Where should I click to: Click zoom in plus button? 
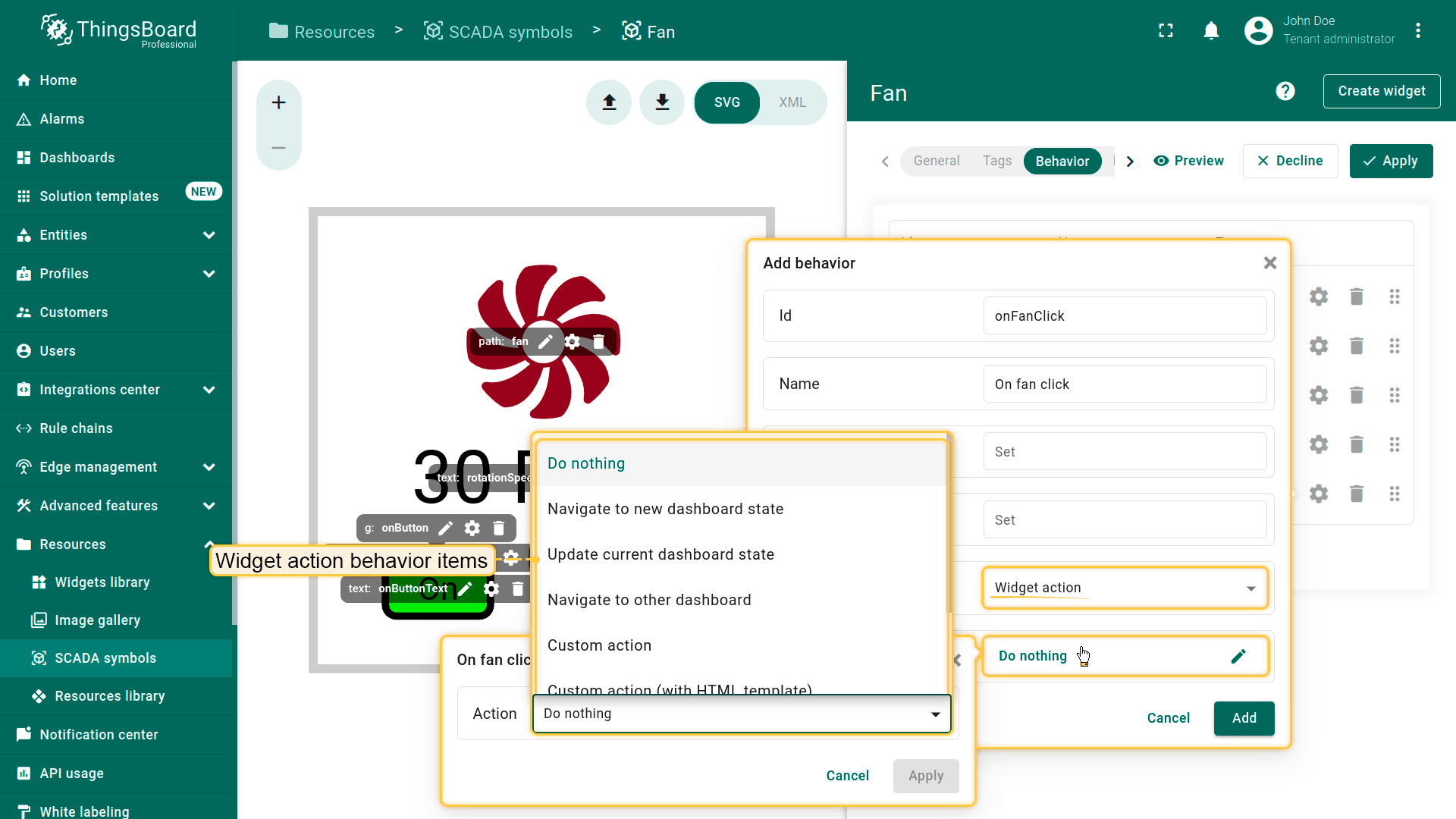click(279, 102)
